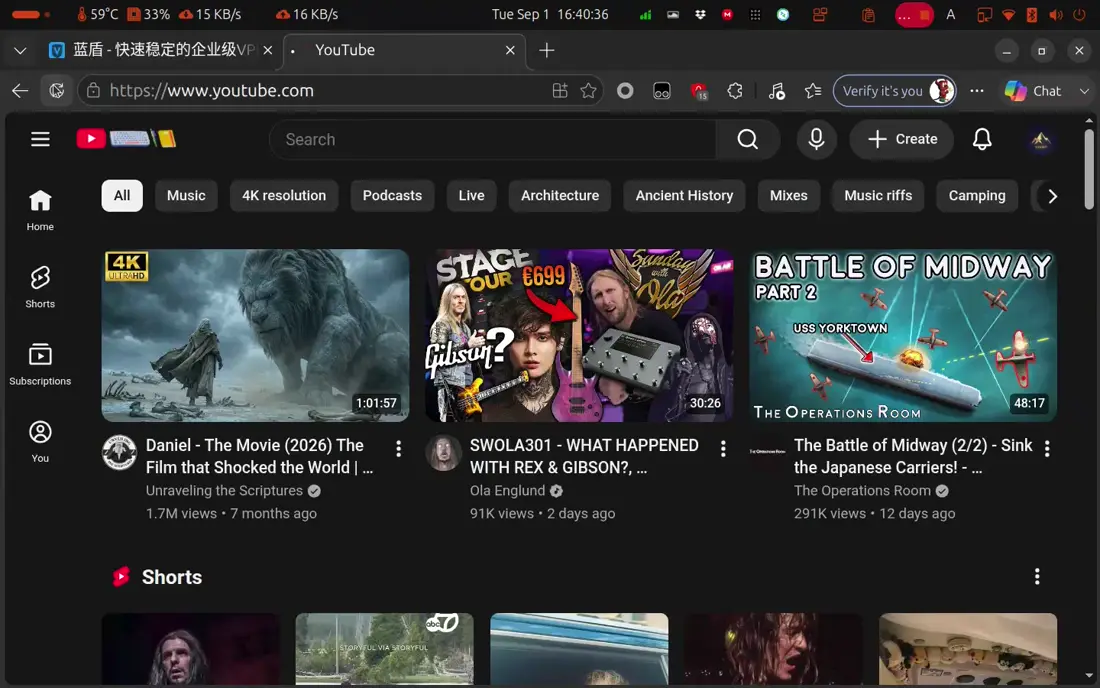Open split screen icon in address bar
The width and height of the screenshot is (1100, 688).
click(x=560, y=90)
